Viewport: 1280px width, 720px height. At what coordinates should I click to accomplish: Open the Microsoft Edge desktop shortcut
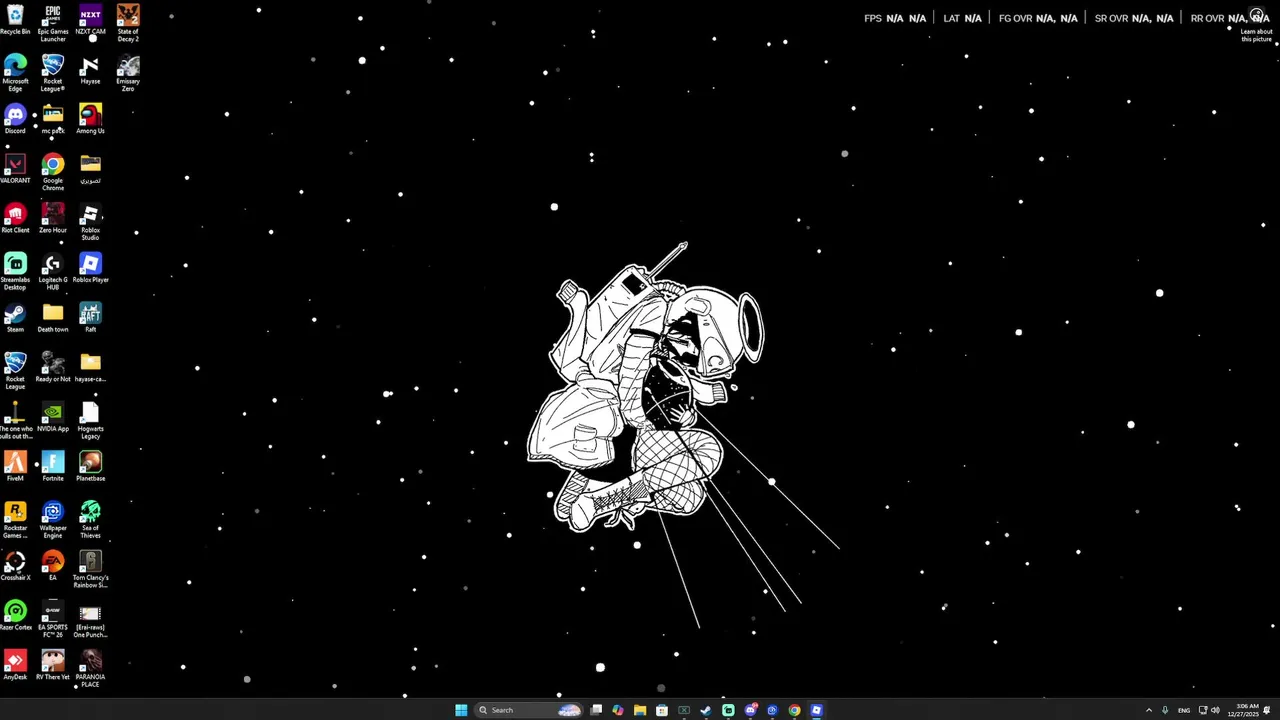(x=15, y=73)
